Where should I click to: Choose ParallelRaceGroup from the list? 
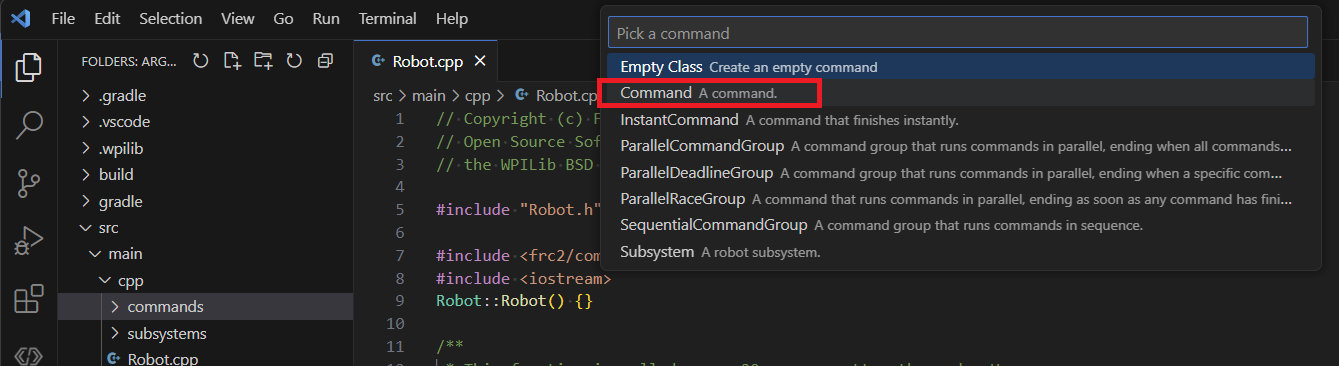point(957,199)
